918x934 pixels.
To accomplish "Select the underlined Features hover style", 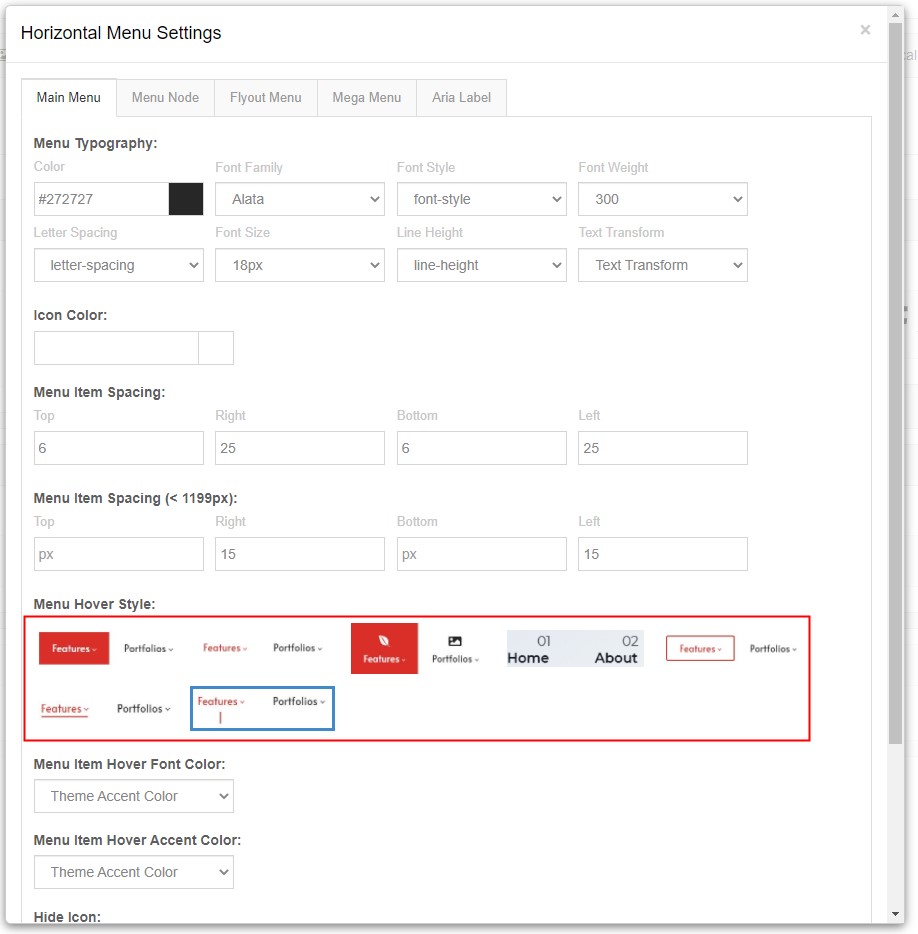I will coord(106,709).
